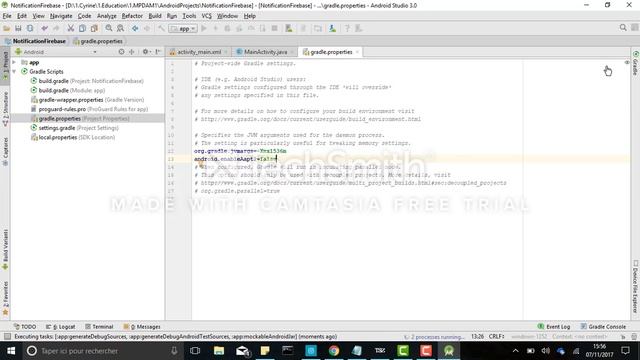Click the Cut scissors icon
640x360 pixels.
[x=71, y=28]
